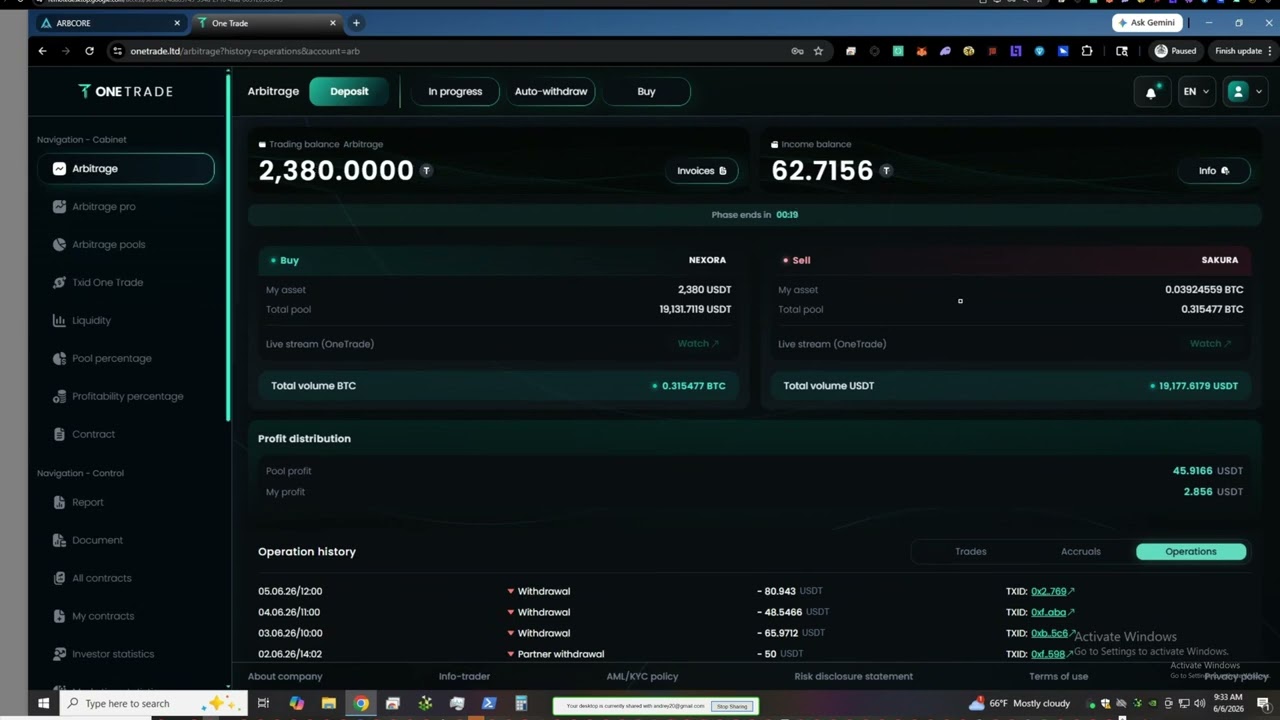Open File Explorer from the taskbar

click(x=329, y=704)
